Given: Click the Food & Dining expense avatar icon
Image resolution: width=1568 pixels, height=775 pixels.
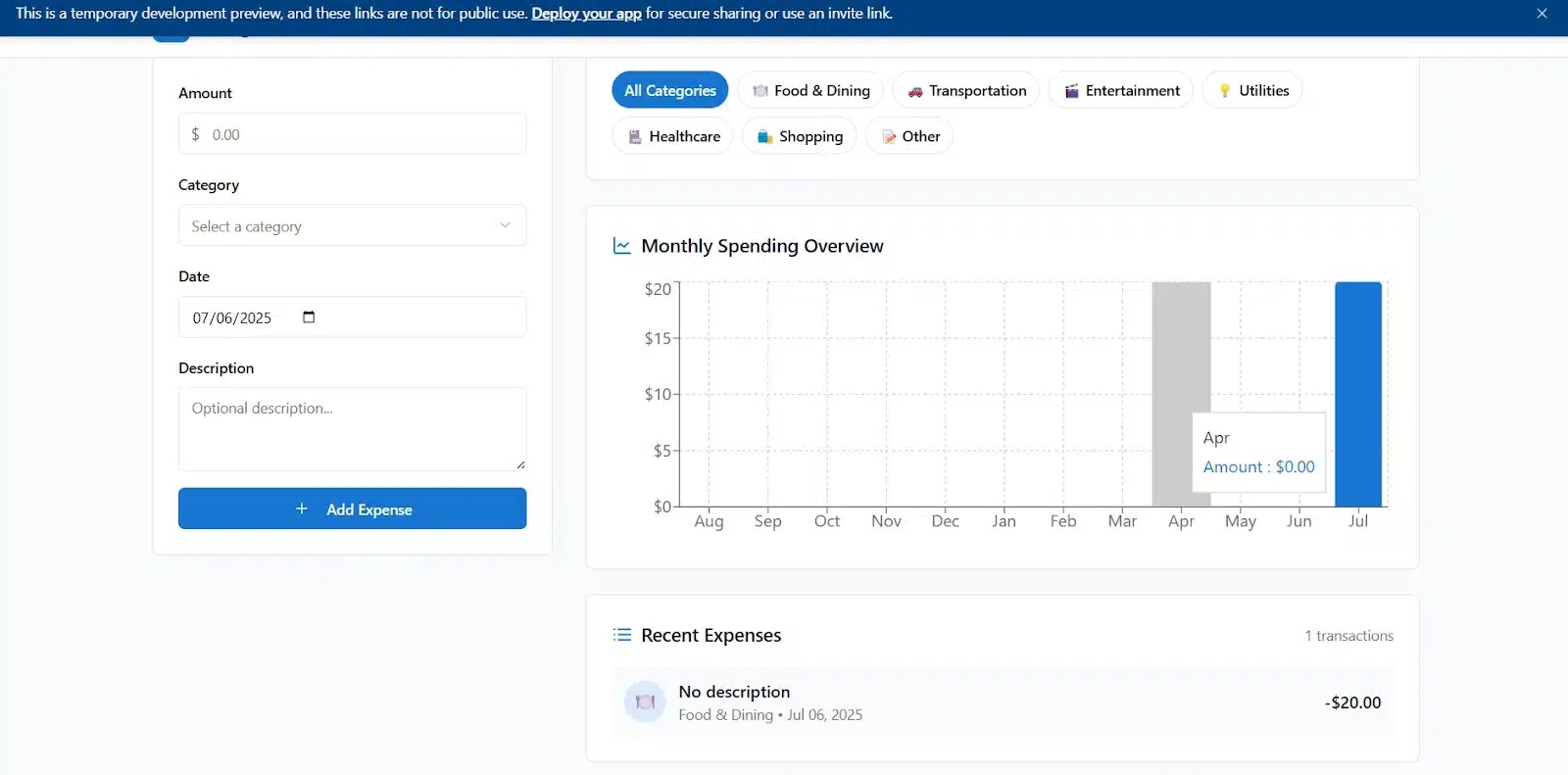Looking at the screenshot, I should (645, 702).
